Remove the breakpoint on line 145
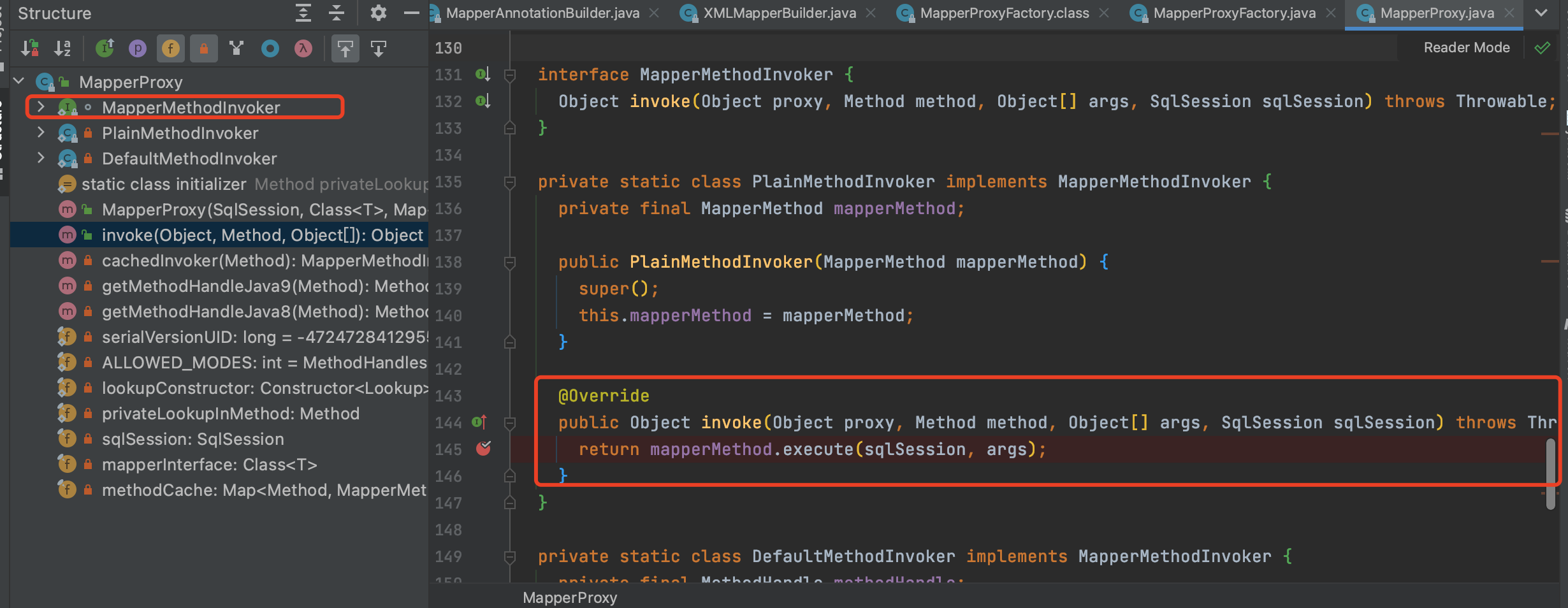 pyautogui.click(x=484, y=449)
